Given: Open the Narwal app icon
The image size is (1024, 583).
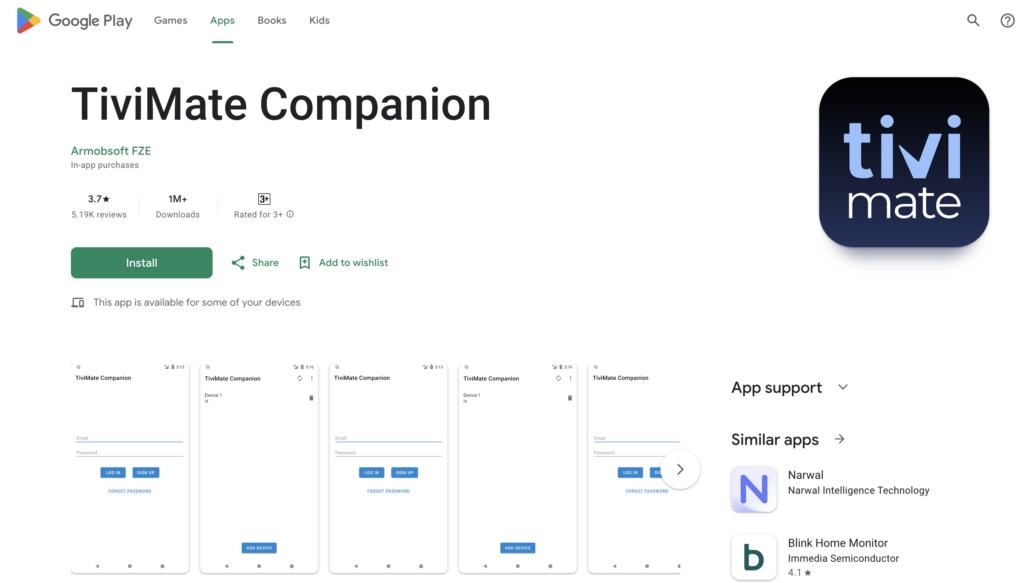Looking at the screenshot, I should pos(754,489).
